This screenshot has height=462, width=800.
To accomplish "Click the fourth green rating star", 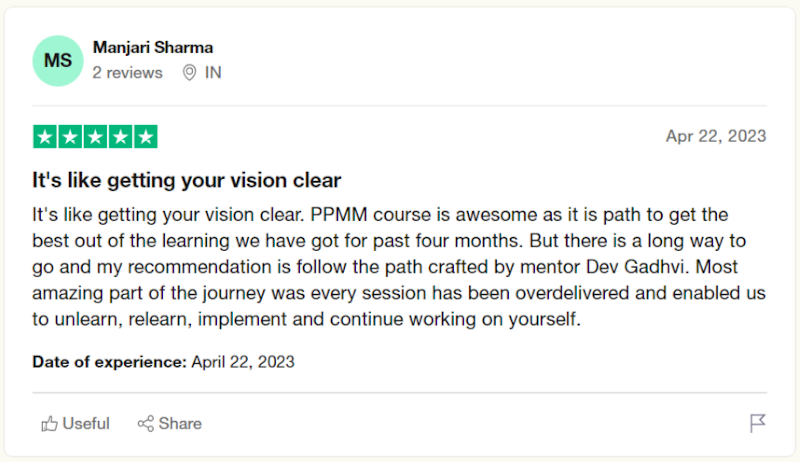I will 120,137.
